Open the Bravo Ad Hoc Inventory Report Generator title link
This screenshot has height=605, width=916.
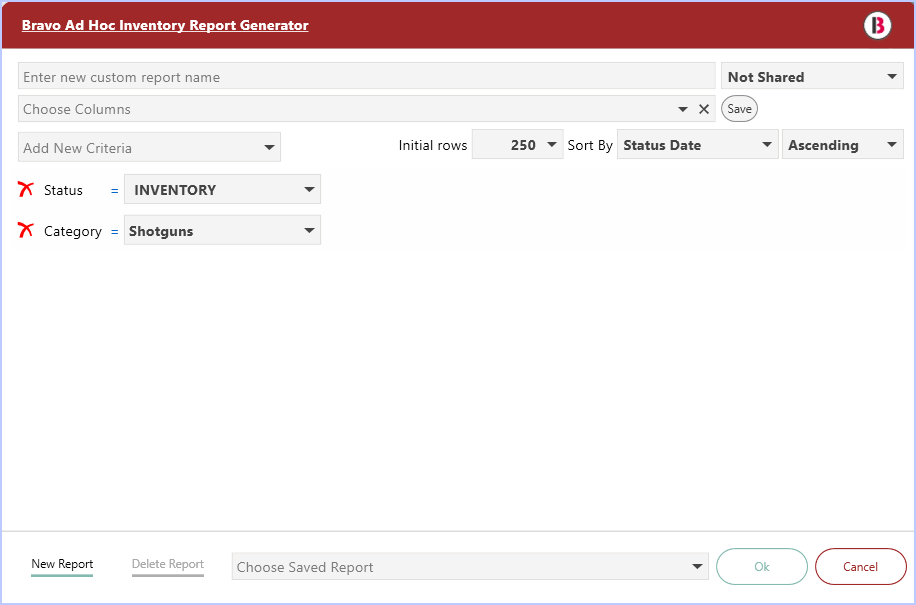pyautogui.click(x=165, y=25)
